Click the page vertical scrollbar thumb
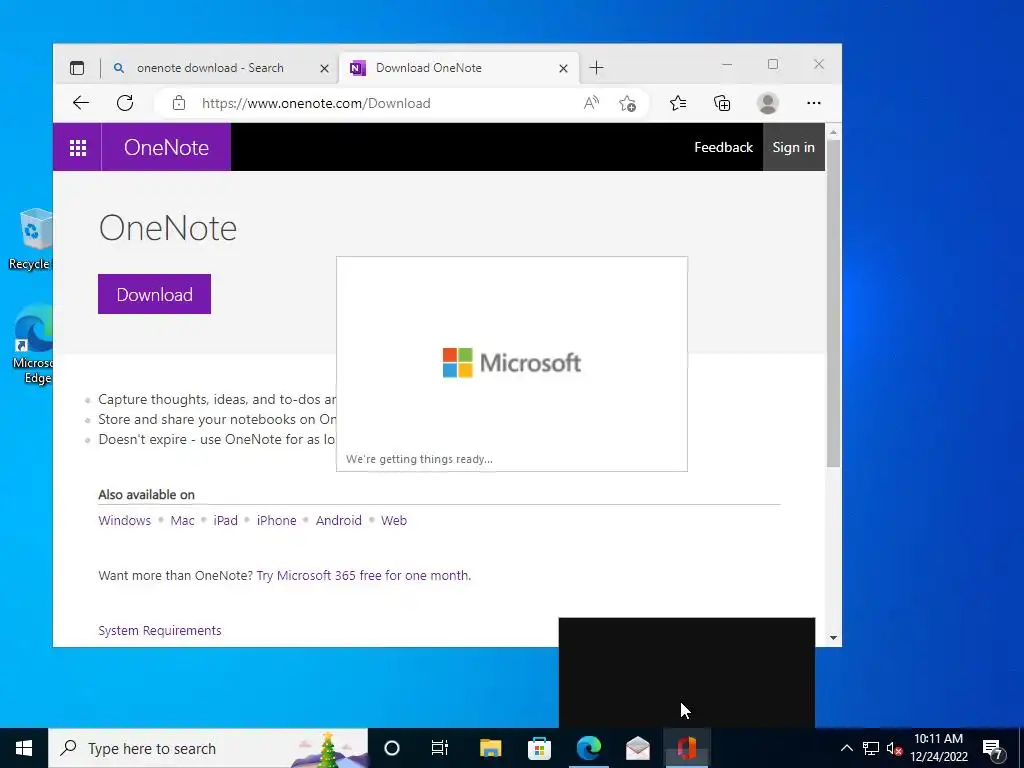 point(833,304)
